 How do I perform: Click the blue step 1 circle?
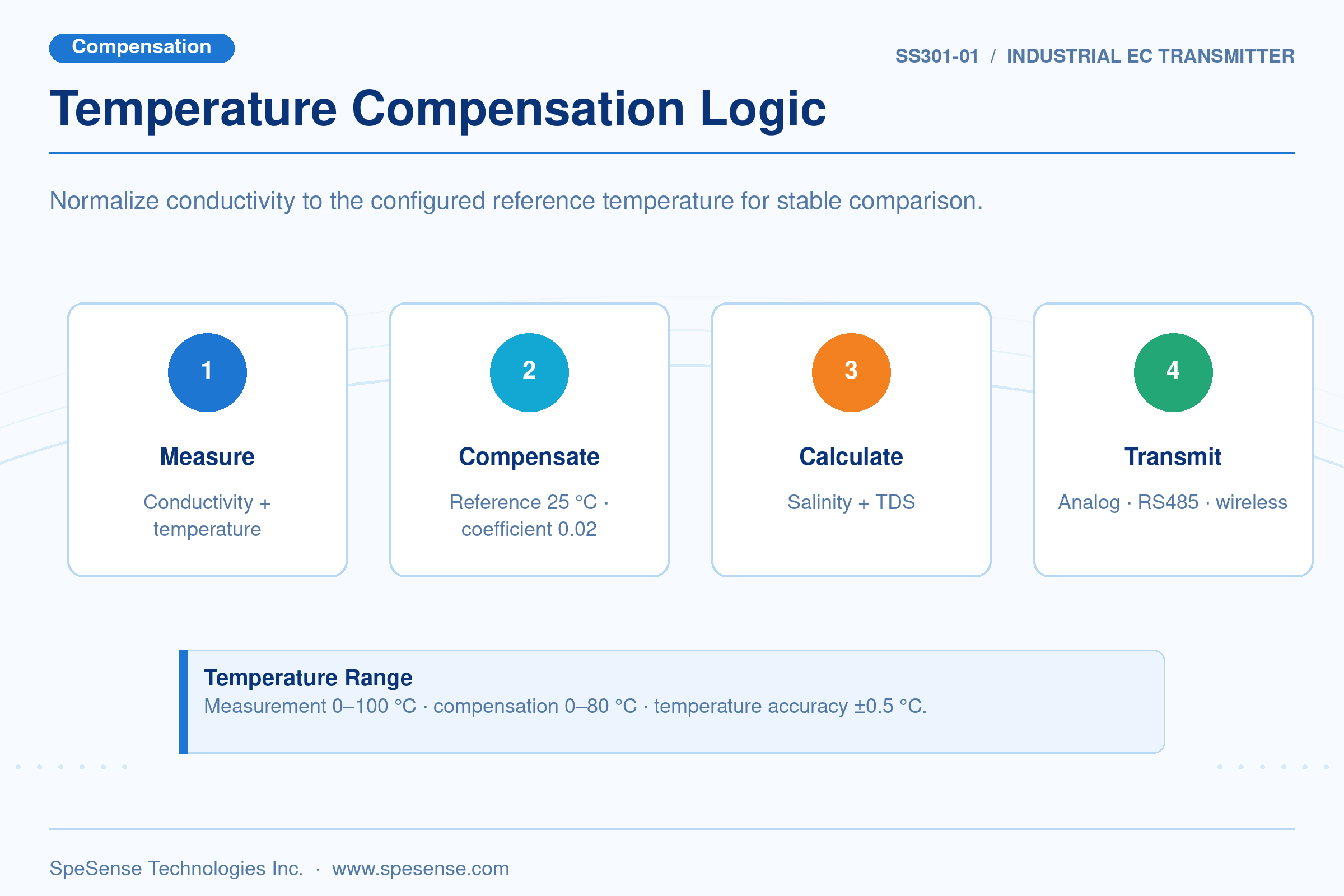pos(207,372)
